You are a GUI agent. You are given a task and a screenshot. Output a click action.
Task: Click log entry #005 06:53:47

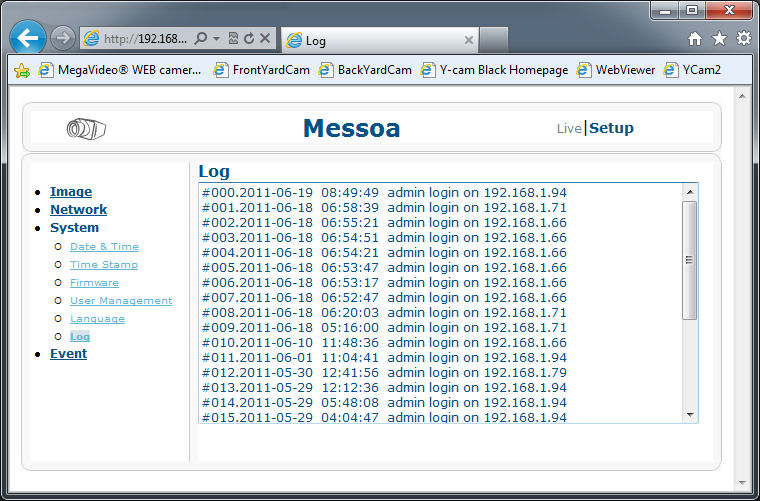tap(384, 268)
